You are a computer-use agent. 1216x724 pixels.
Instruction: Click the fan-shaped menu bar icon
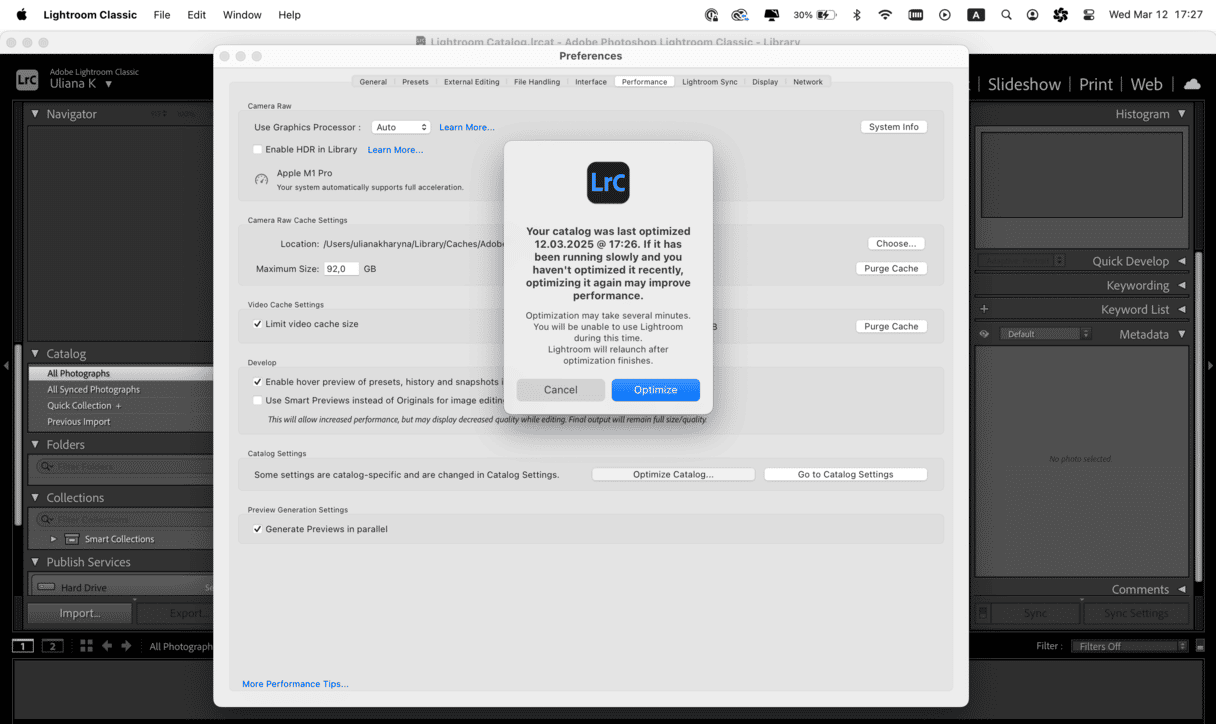1061,15
